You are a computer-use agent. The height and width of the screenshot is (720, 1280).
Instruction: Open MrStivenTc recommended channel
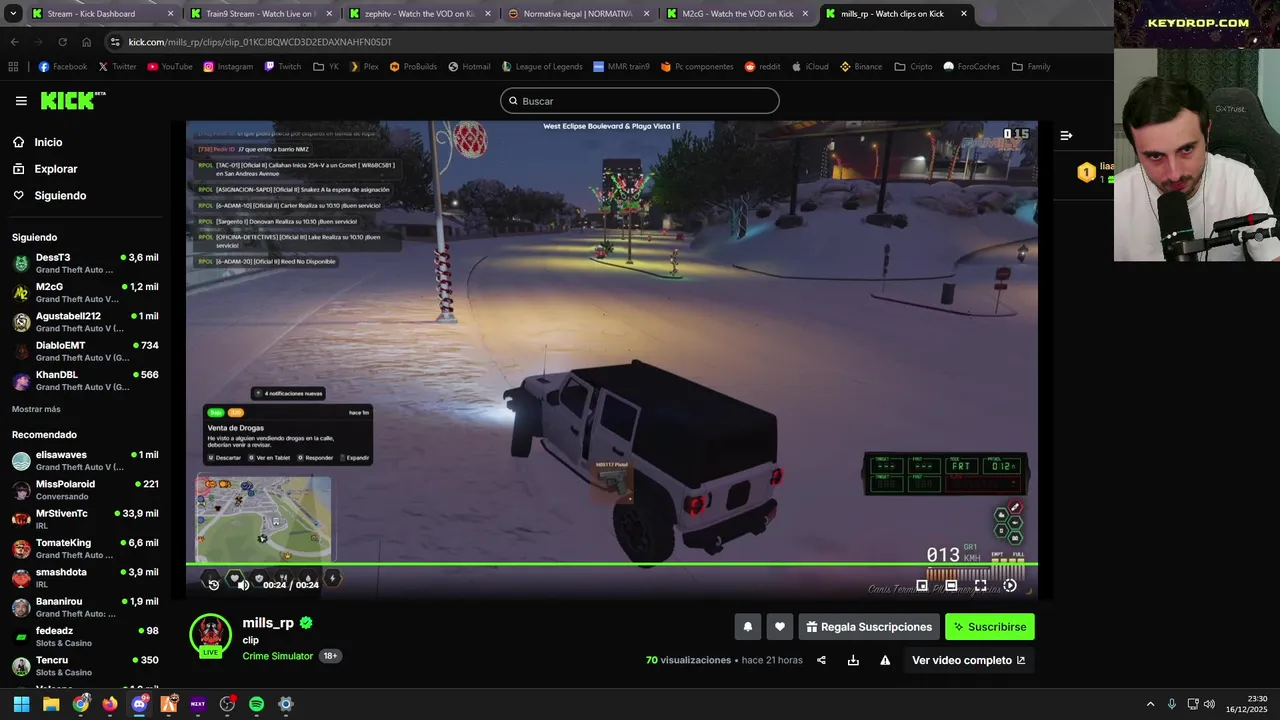(x=85, y=519)
